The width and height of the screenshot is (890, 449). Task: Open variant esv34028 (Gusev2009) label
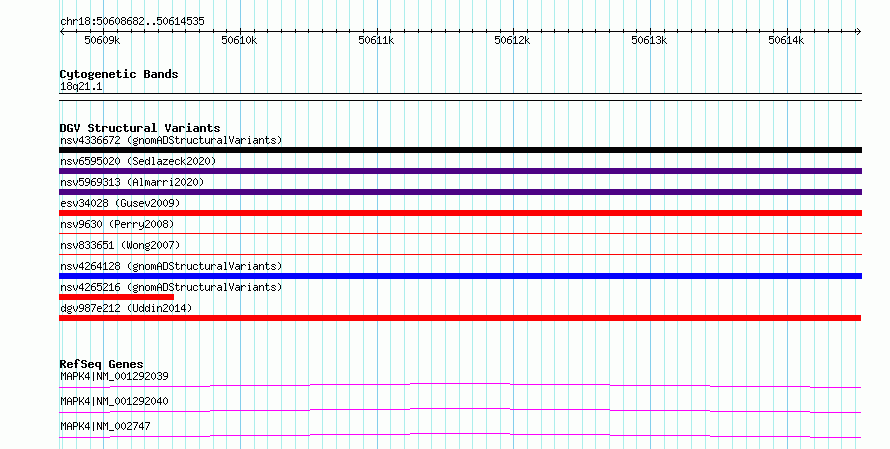(x=120, y=203)
